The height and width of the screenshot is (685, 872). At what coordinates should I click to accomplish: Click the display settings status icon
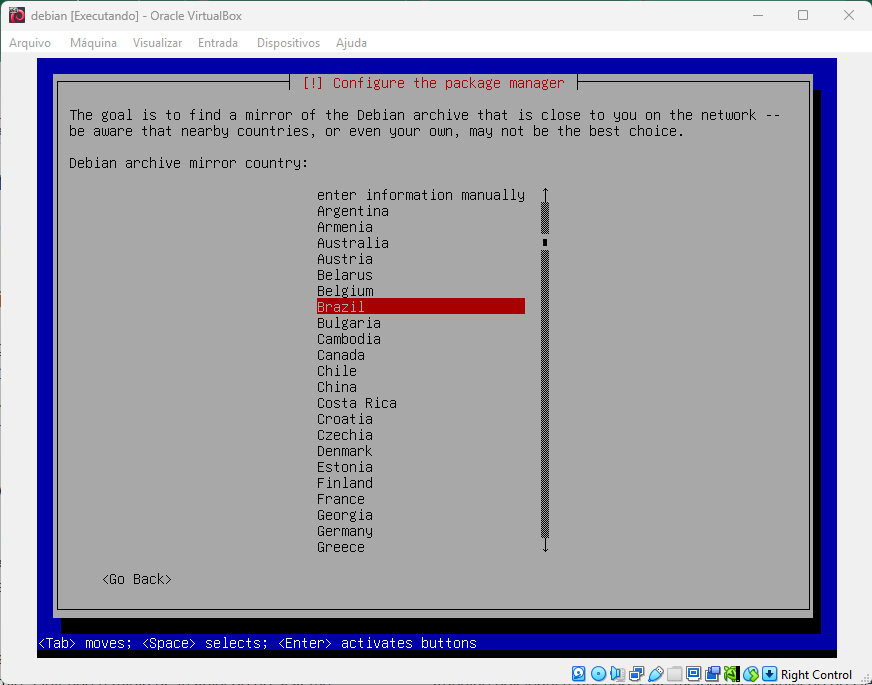click(x=693, y=674)
